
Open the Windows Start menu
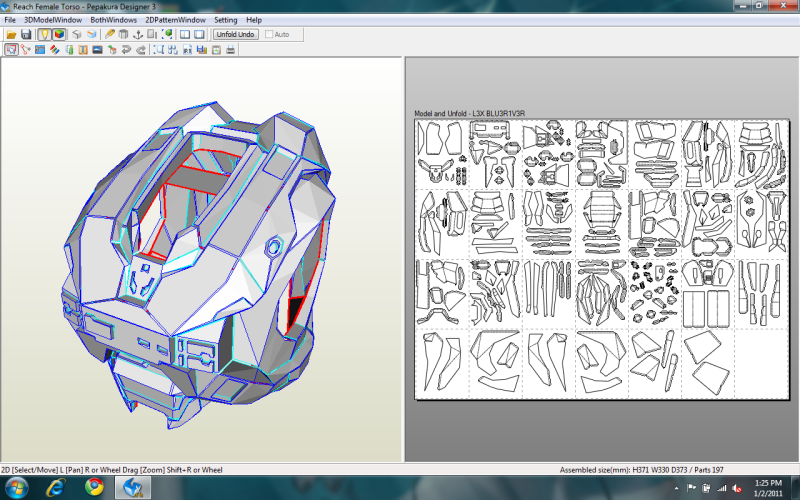[x=16, y=488]
